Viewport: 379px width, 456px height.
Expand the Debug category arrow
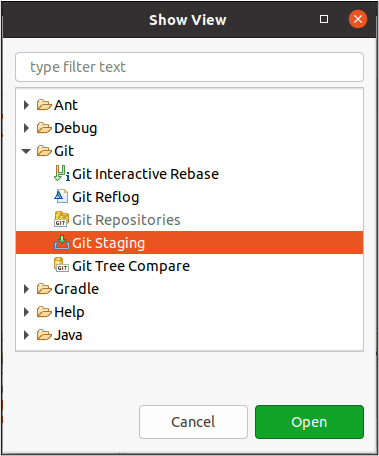[26, 128]
